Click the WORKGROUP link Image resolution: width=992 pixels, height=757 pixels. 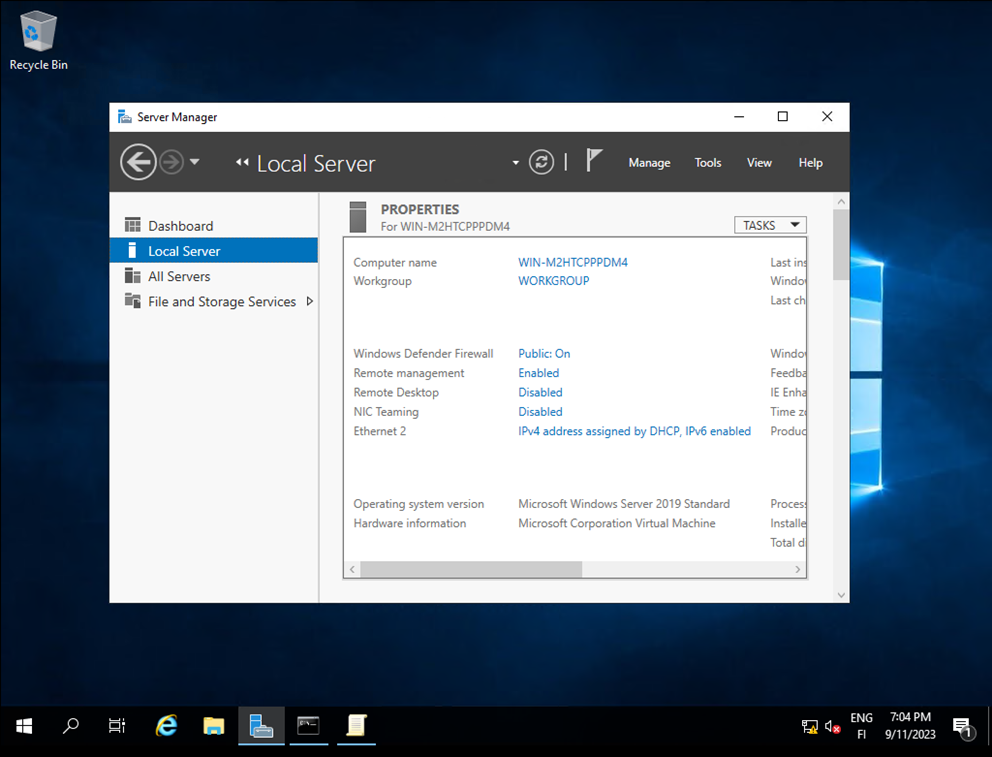click(x=553, y=280)
